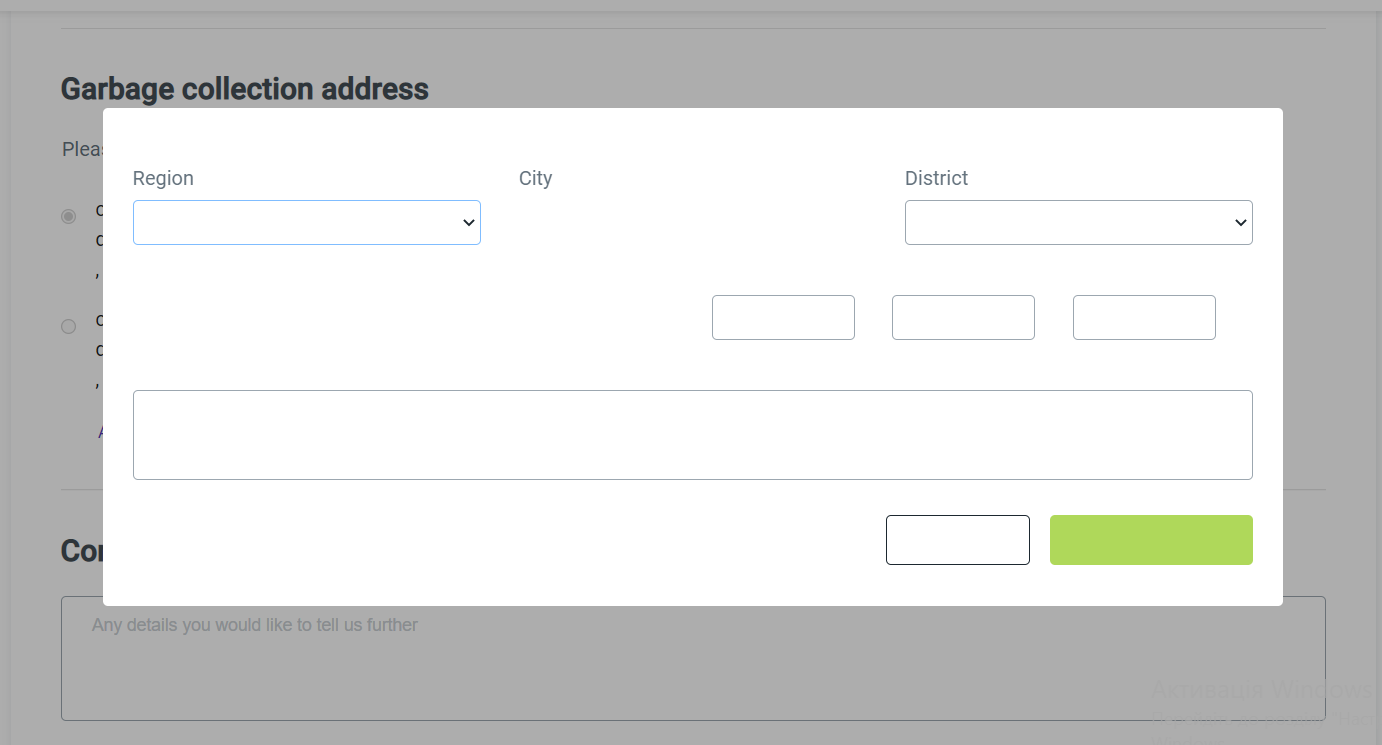Click the Region field label

pos(163,178)
